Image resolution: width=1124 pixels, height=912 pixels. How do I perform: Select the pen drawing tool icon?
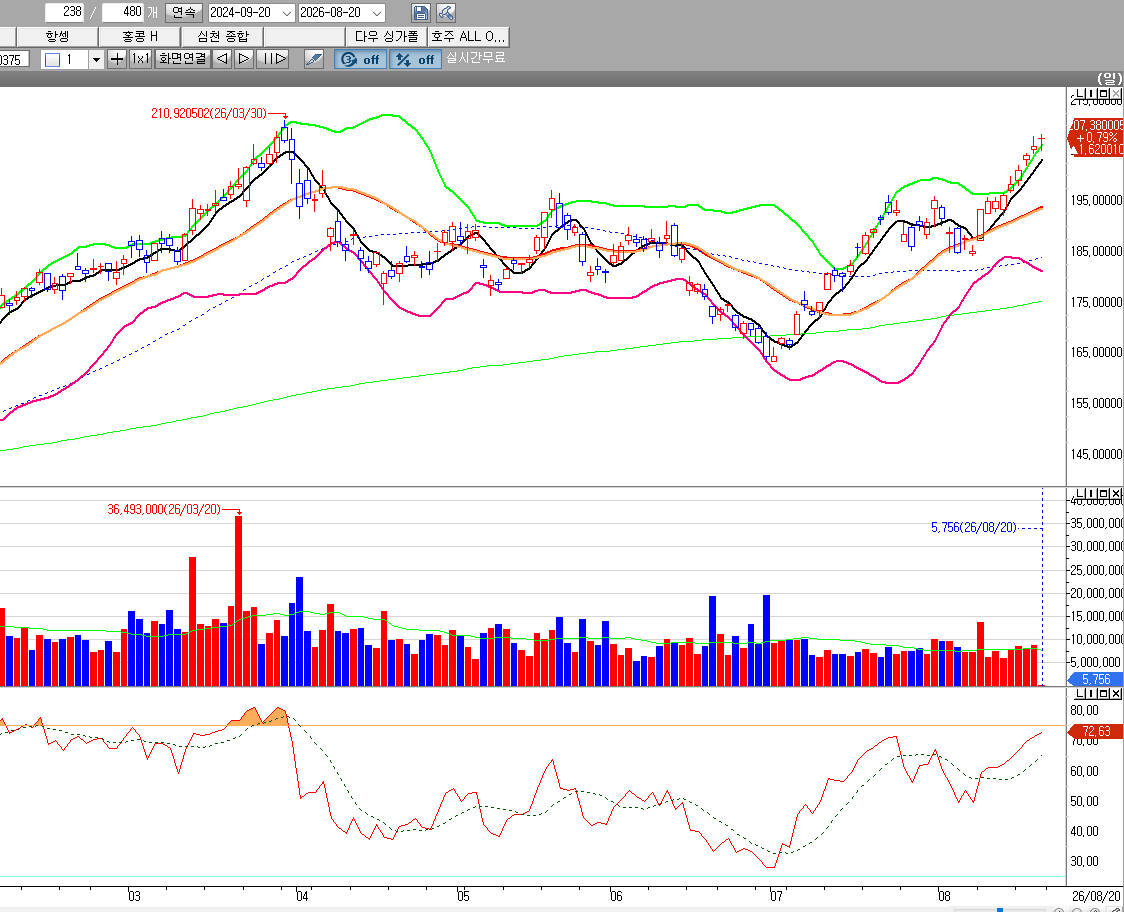[x=314, y=59]
